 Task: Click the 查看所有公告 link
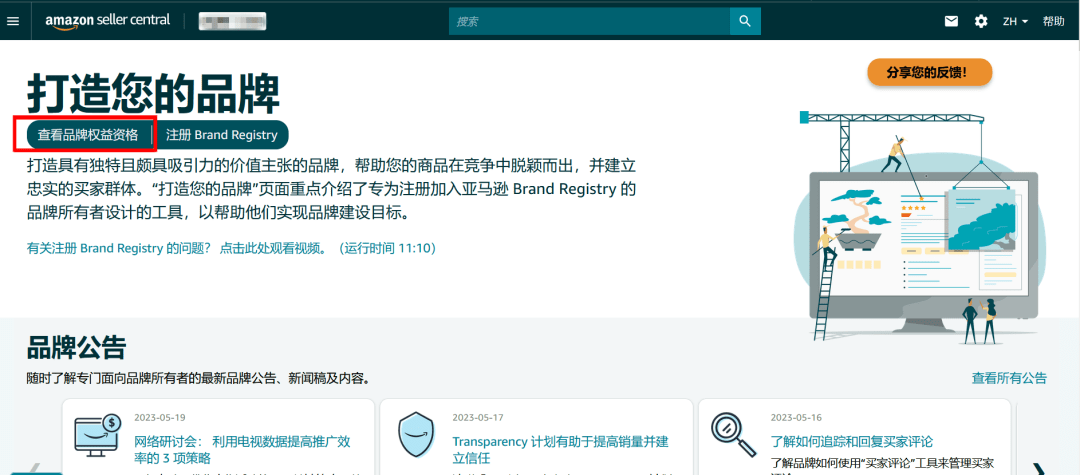click(x=1009, y=378)
